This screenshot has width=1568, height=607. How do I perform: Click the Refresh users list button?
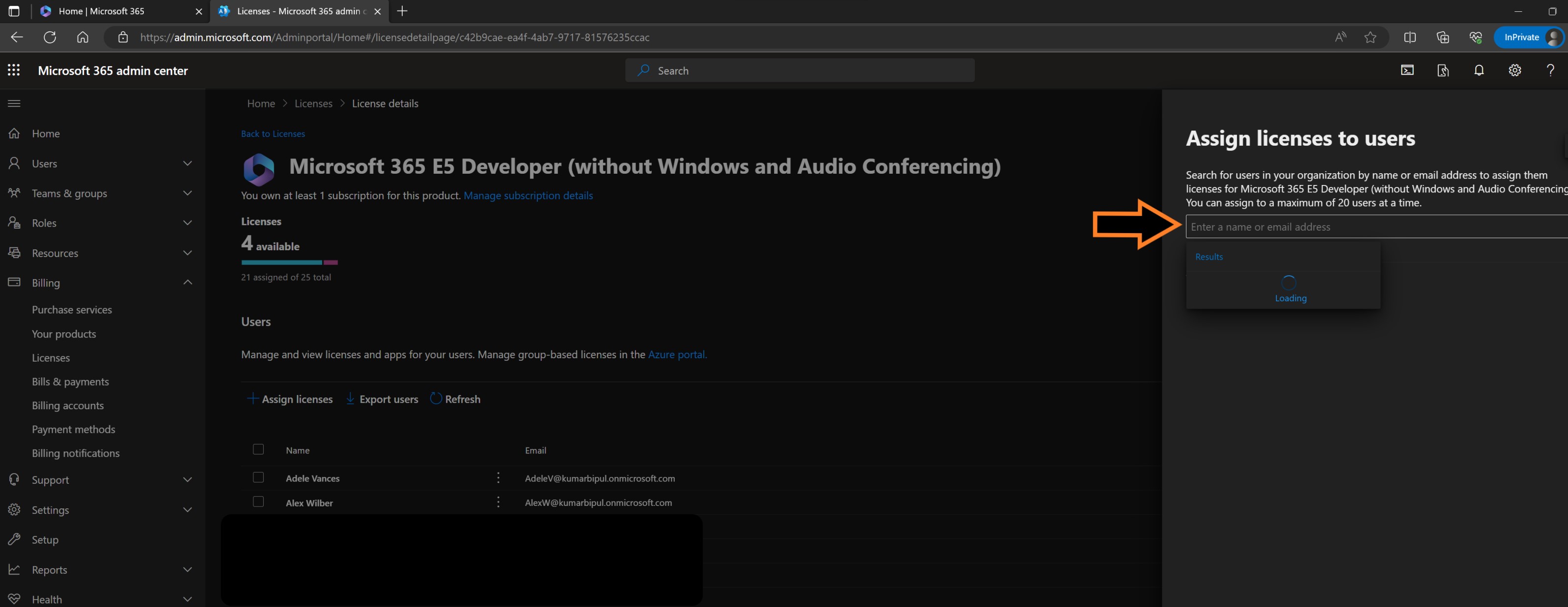[x=455, y=399]
